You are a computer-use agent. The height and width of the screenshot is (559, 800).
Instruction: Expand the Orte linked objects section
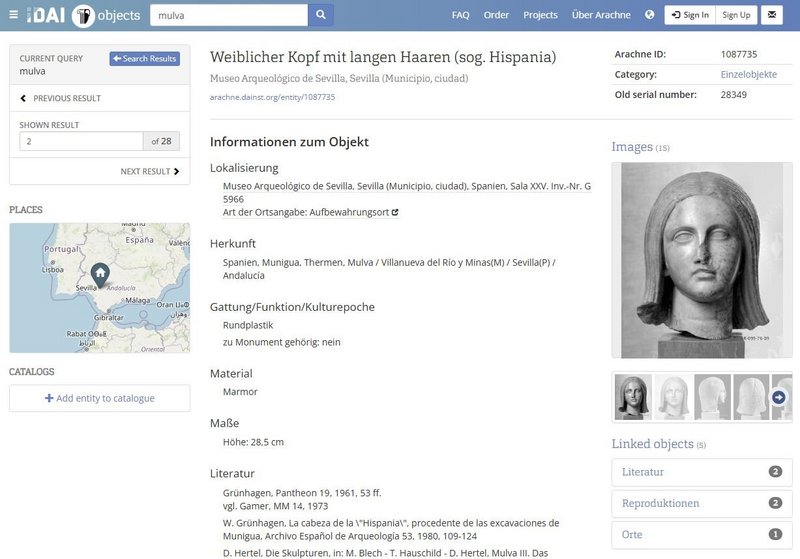[701, 535]
